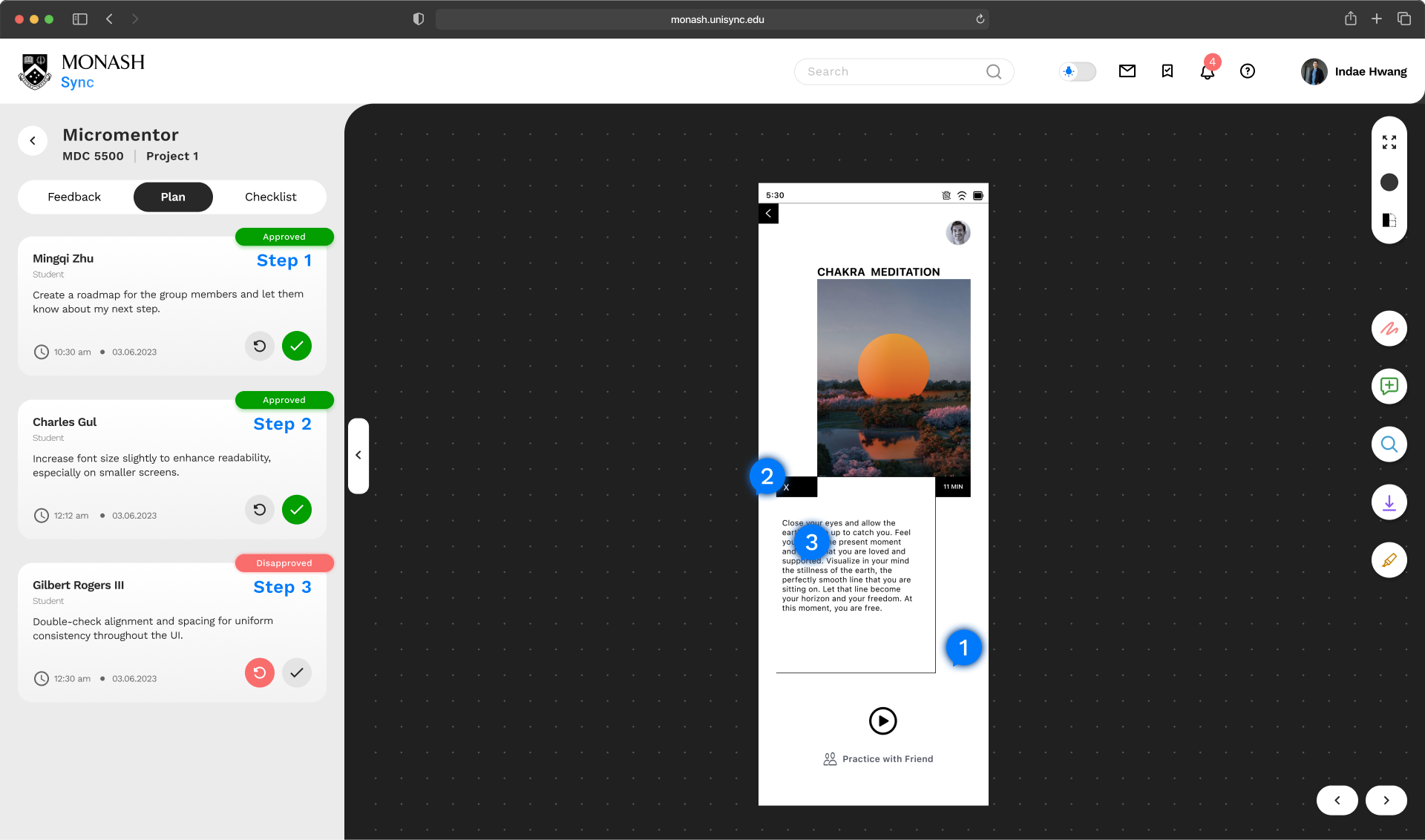Click the purple download icon
This screenshot has width=1425, height=840.
pyautogui.click(x=1389, y=502)
